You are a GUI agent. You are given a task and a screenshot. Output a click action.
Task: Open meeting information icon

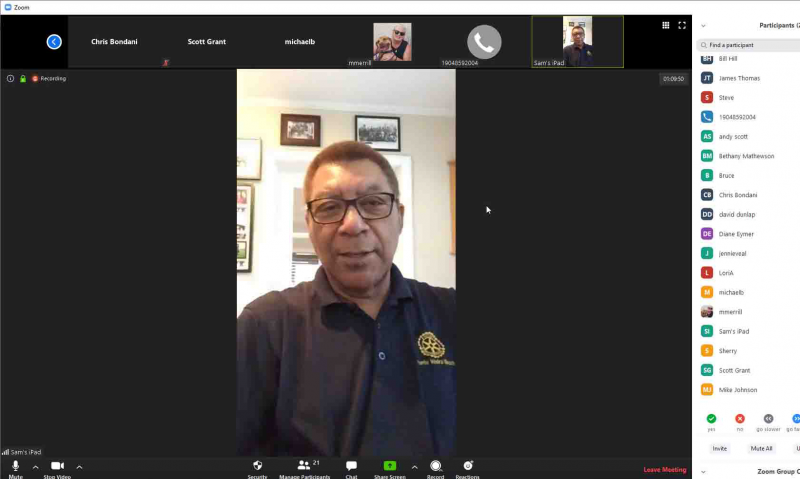[10, 79]
